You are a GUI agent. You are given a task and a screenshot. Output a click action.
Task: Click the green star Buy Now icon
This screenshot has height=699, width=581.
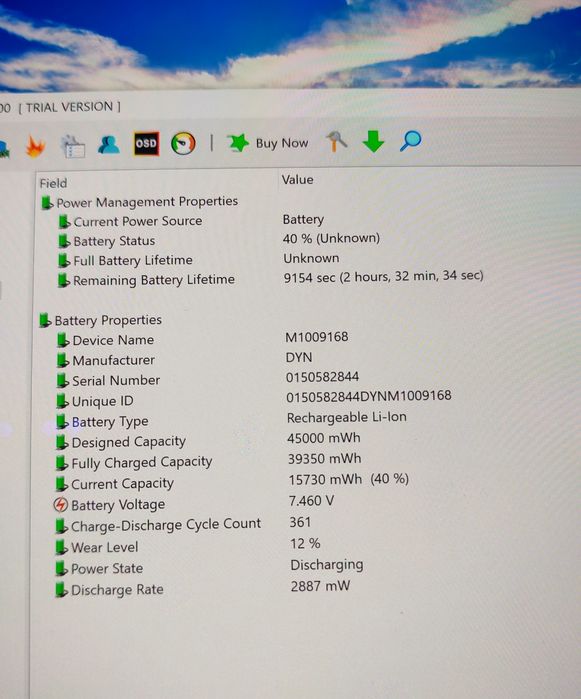pyautogui.click(x=238, y=143)
